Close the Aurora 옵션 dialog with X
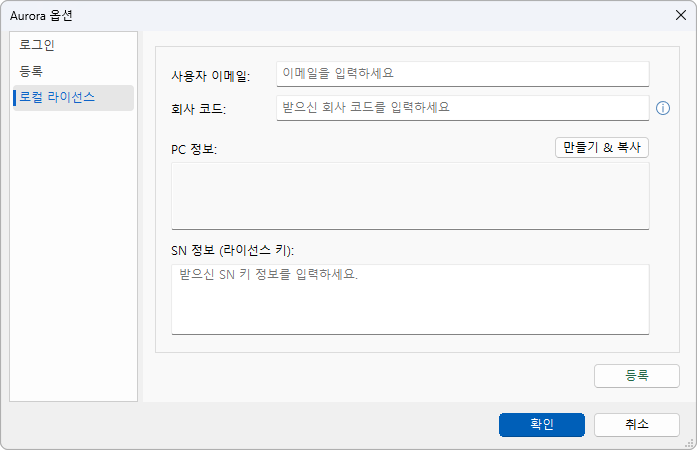This screenshot has height=450, width=697. point(681,15)
